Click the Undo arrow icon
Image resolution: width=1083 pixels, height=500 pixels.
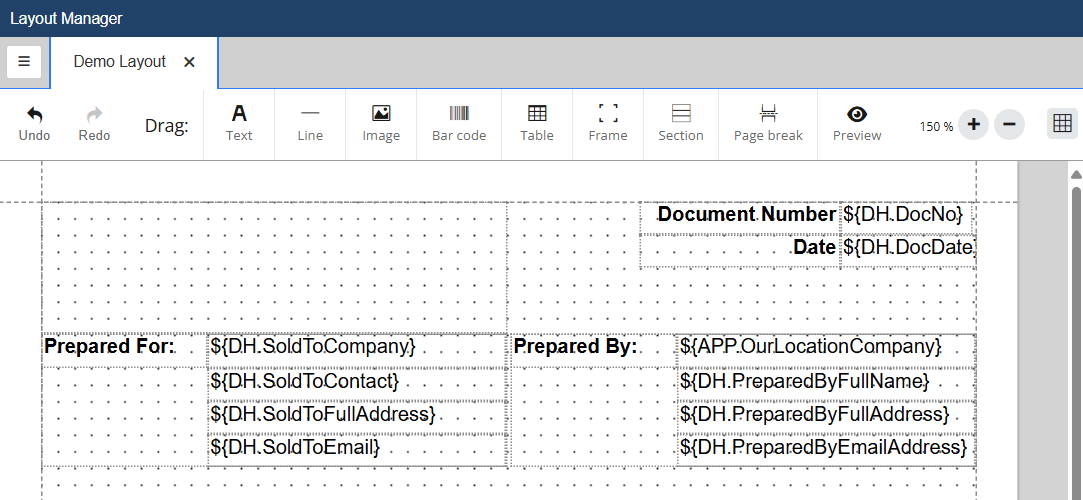34,114
